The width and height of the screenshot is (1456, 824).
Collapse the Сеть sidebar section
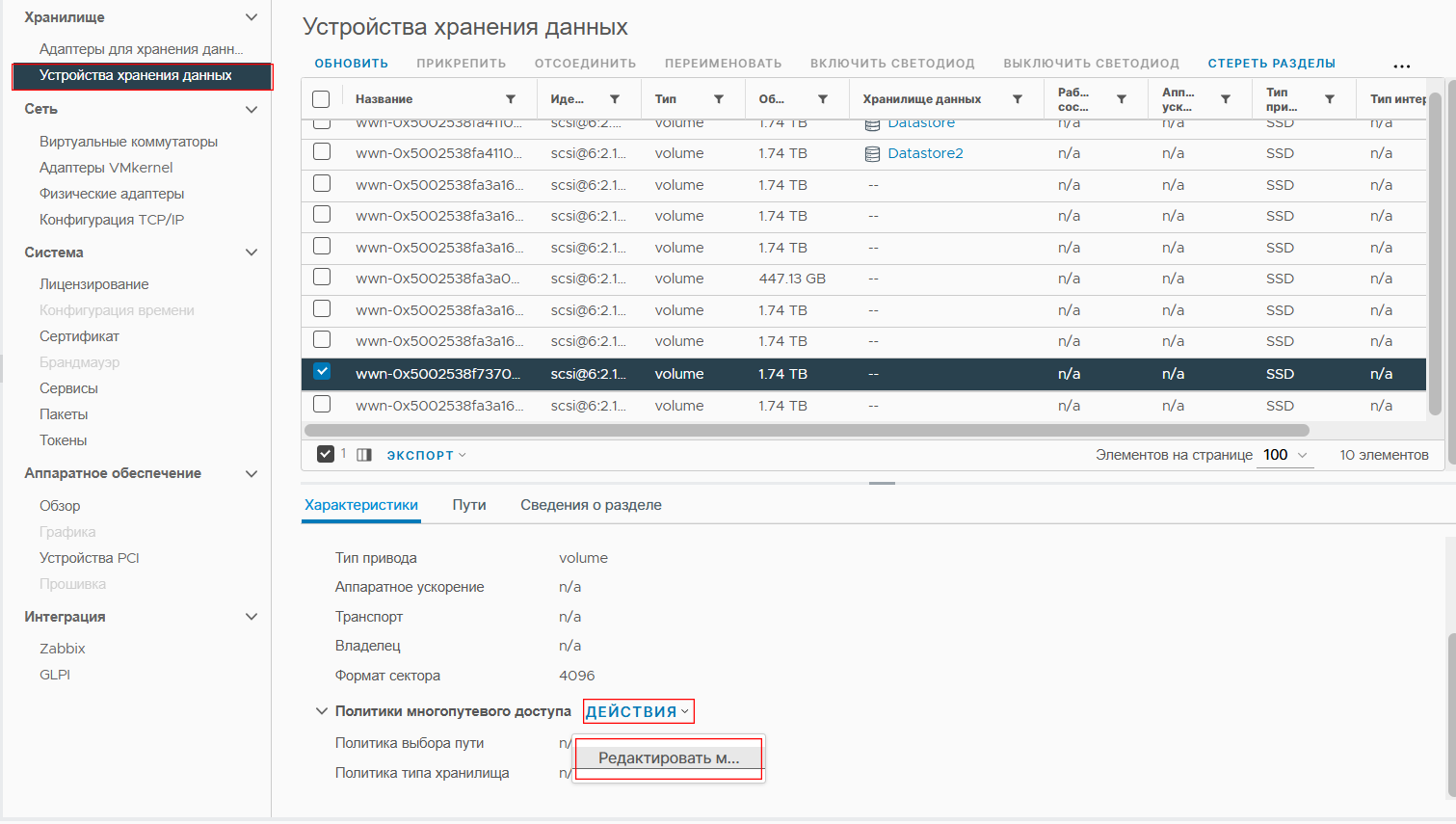coord(251,110)
